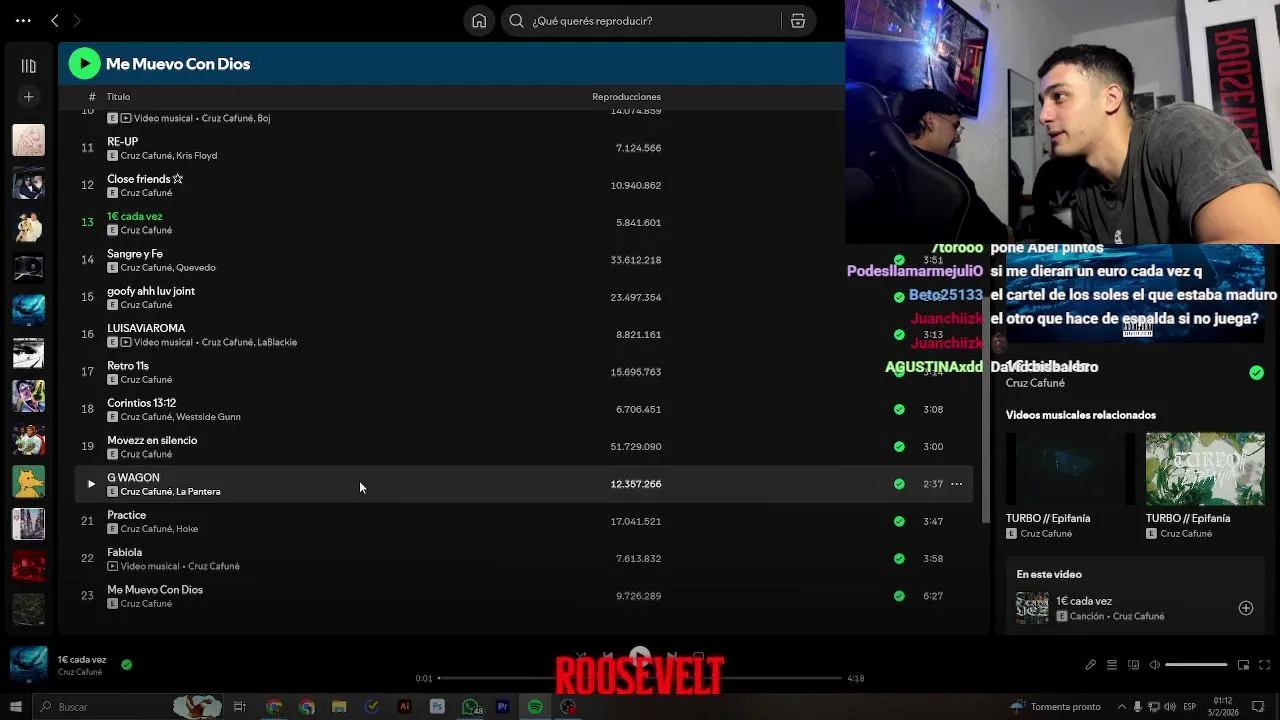
Task: Open more options for the G WAGON row
Action: [956, 484]
